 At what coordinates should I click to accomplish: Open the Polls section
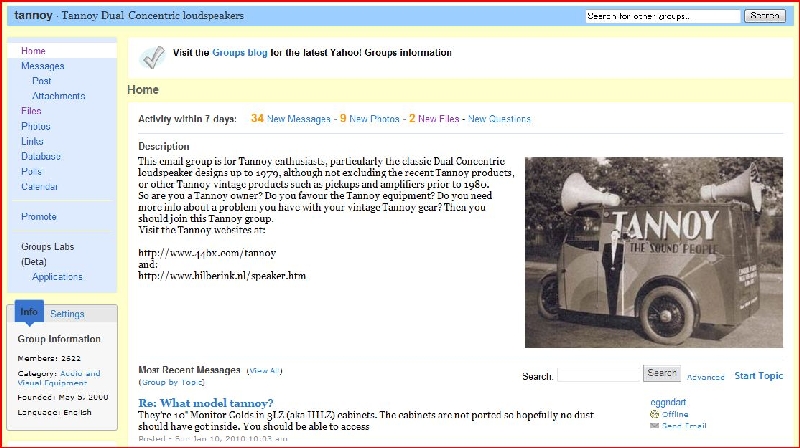click(31, 171)
